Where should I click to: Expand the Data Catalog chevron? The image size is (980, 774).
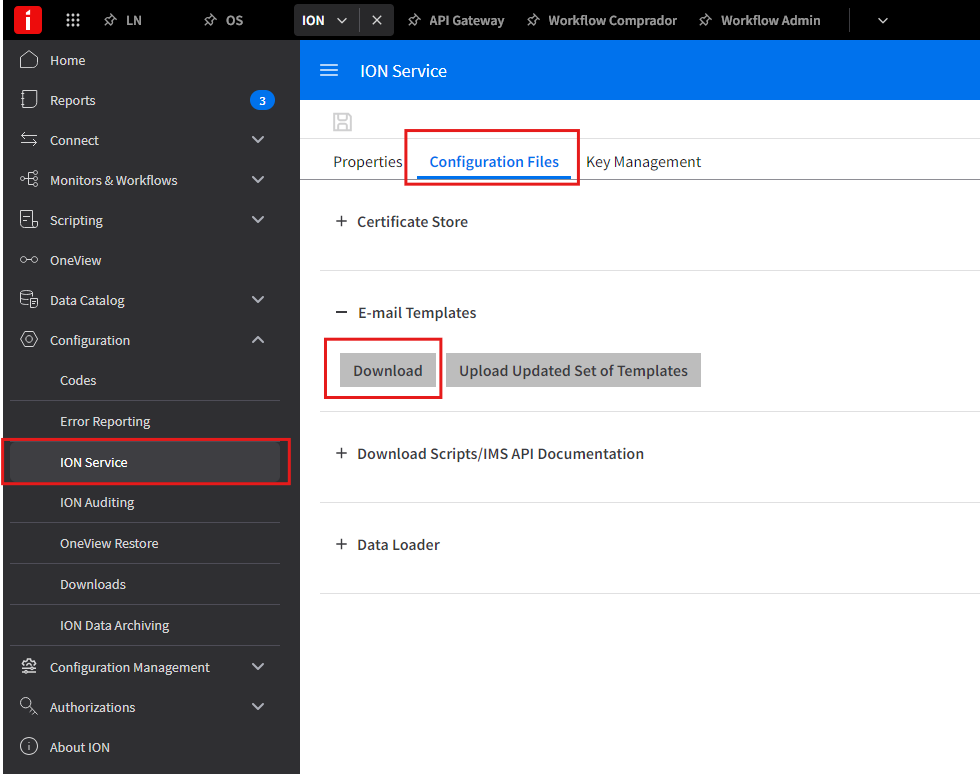[258, 299]
